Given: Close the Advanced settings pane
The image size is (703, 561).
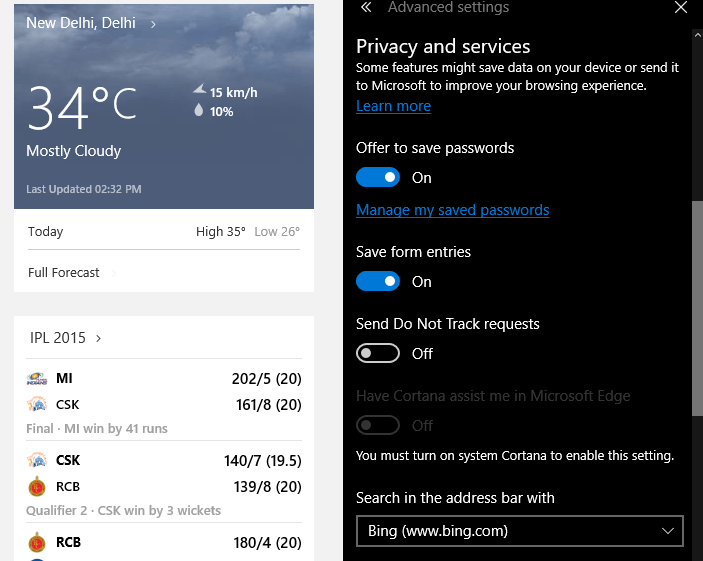Looking at the screenshot, I should pos(681,7).
